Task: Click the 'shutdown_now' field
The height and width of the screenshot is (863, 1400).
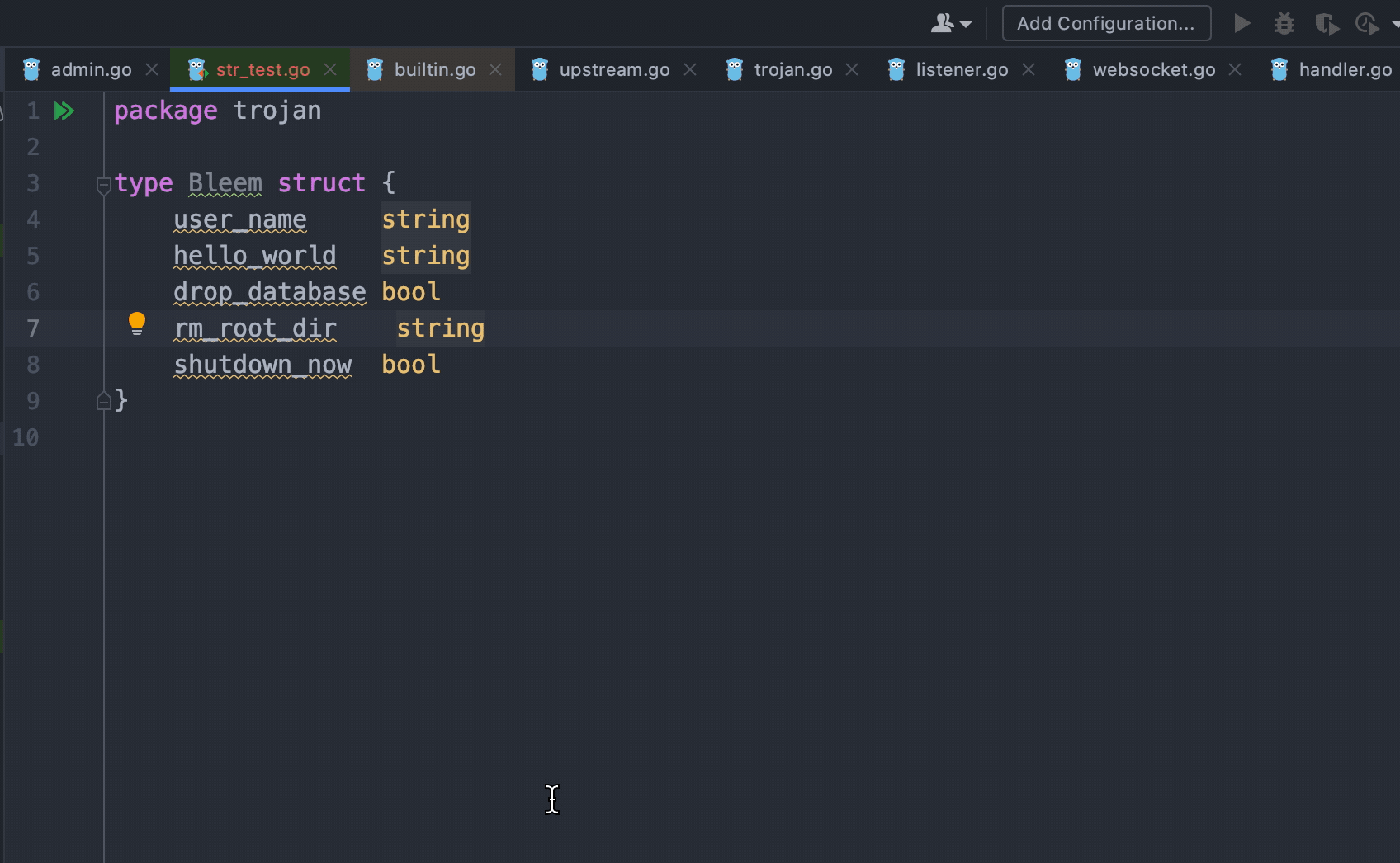Action: [x=262, y=365]
